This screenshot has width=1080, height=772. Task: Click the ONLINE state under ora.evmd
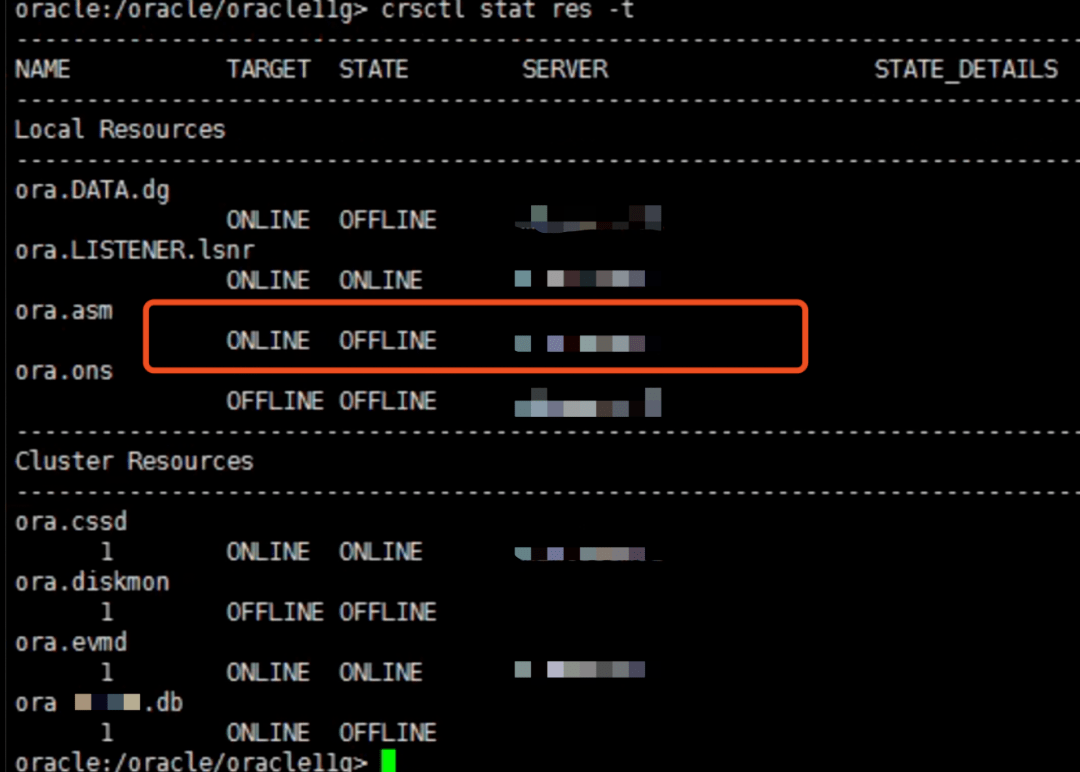[x=381, y=672]
